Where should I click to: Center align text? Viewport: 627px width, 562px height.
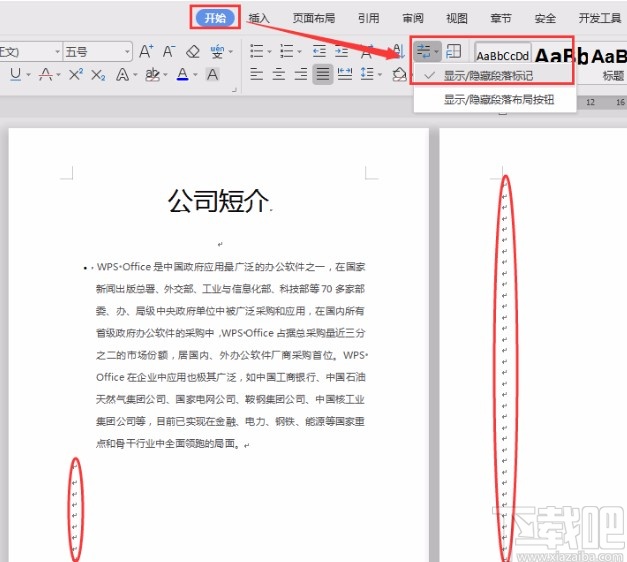tap(279, 74)
